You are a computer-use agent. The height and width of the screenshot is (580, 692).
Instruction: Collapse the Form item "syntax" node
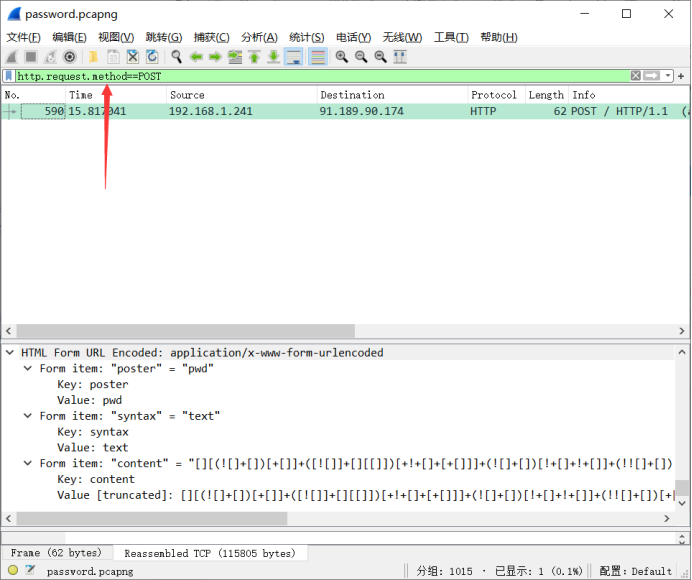[x=28, y=416]
